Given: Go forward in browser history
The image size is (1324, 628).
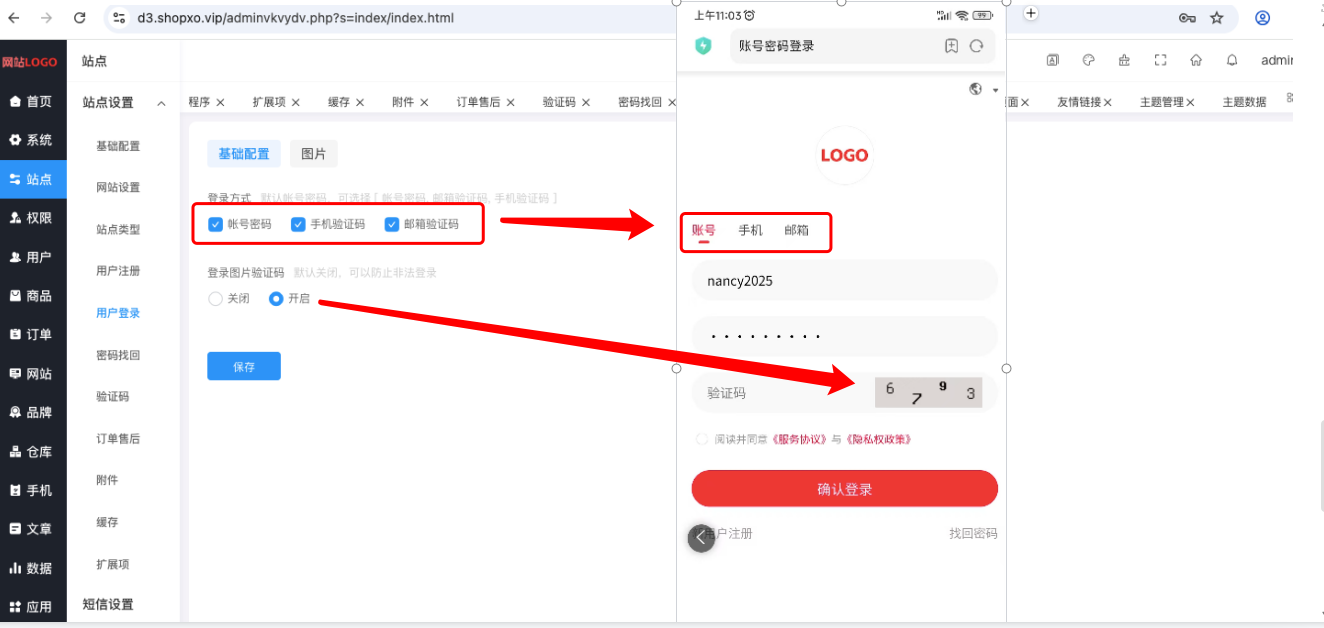Looking at the screenshot, I should click(x=48, y=18).
